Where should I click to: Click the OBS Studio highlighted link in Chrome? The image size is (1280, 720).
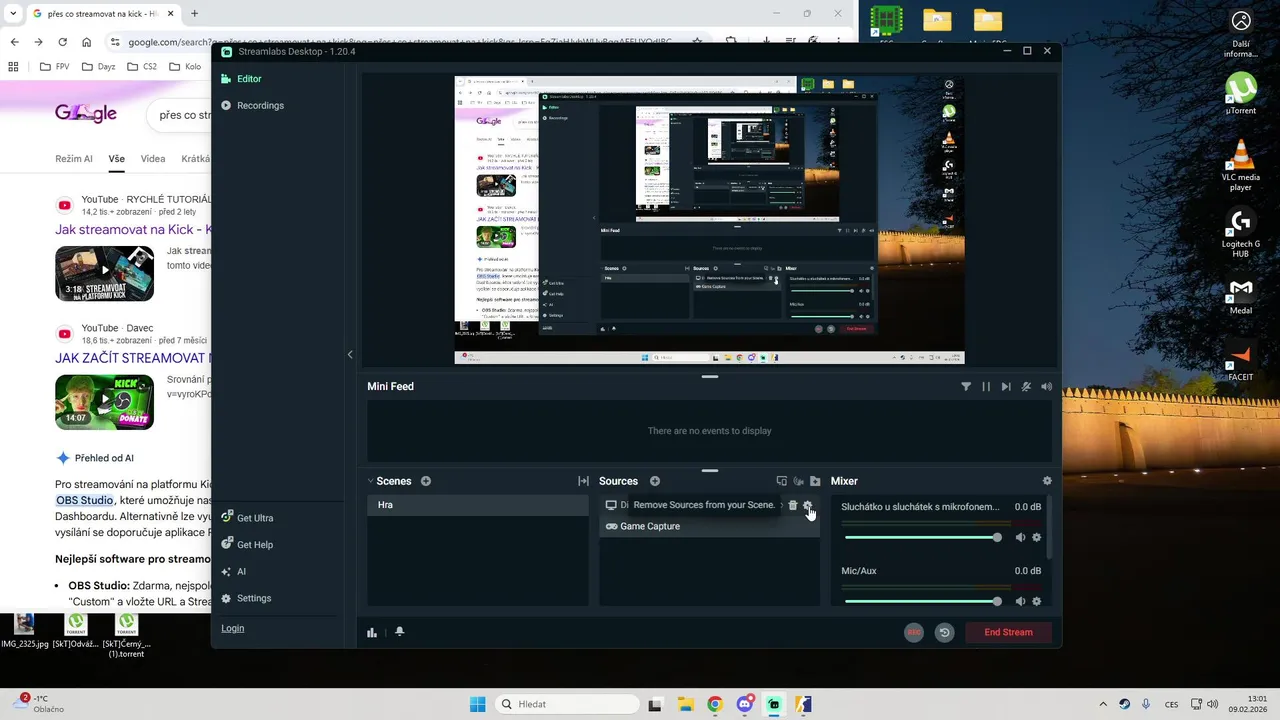[85, 500]
